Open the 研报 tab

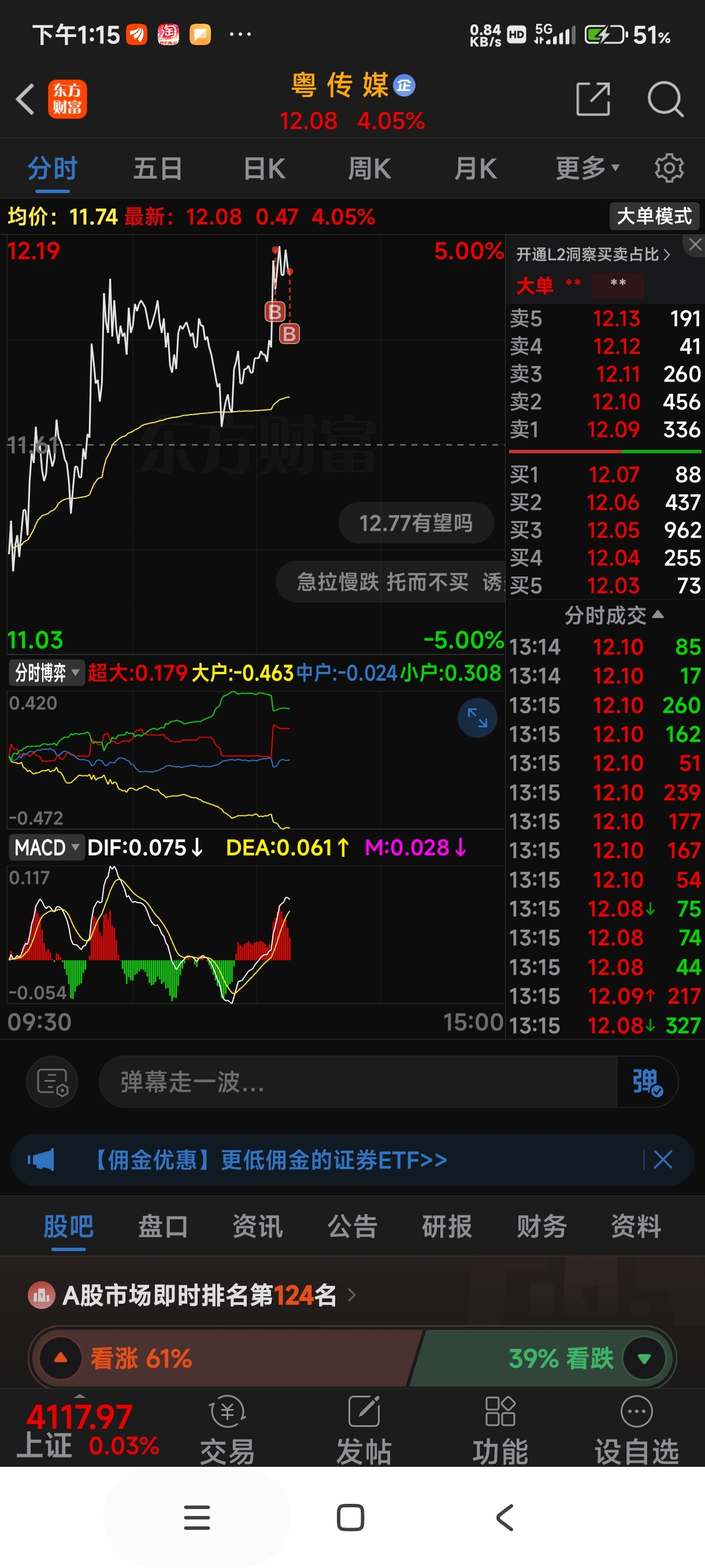coord(447,1226)
